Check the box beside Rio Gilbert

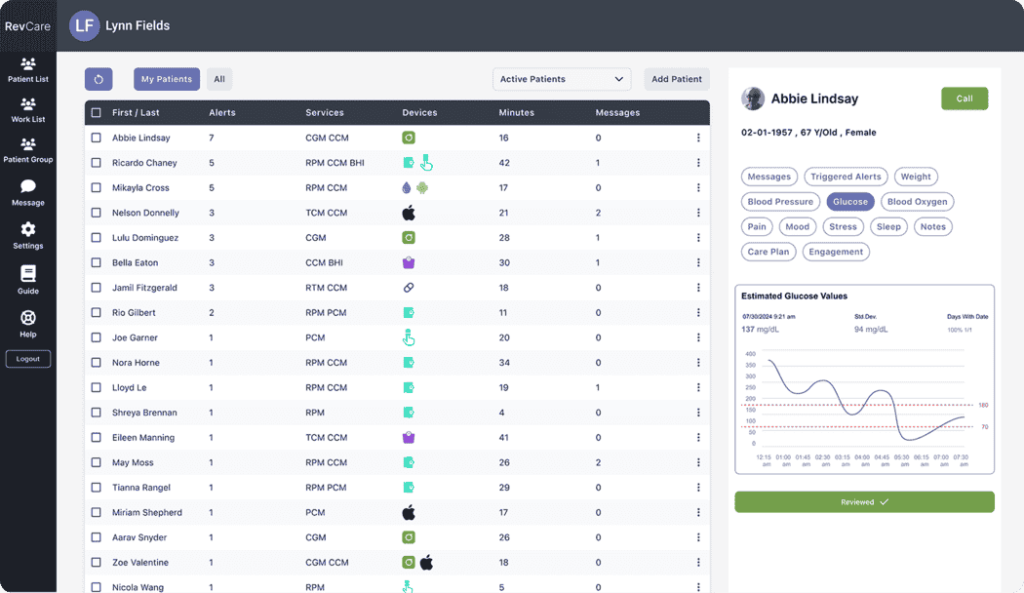(x=97, y=312)
